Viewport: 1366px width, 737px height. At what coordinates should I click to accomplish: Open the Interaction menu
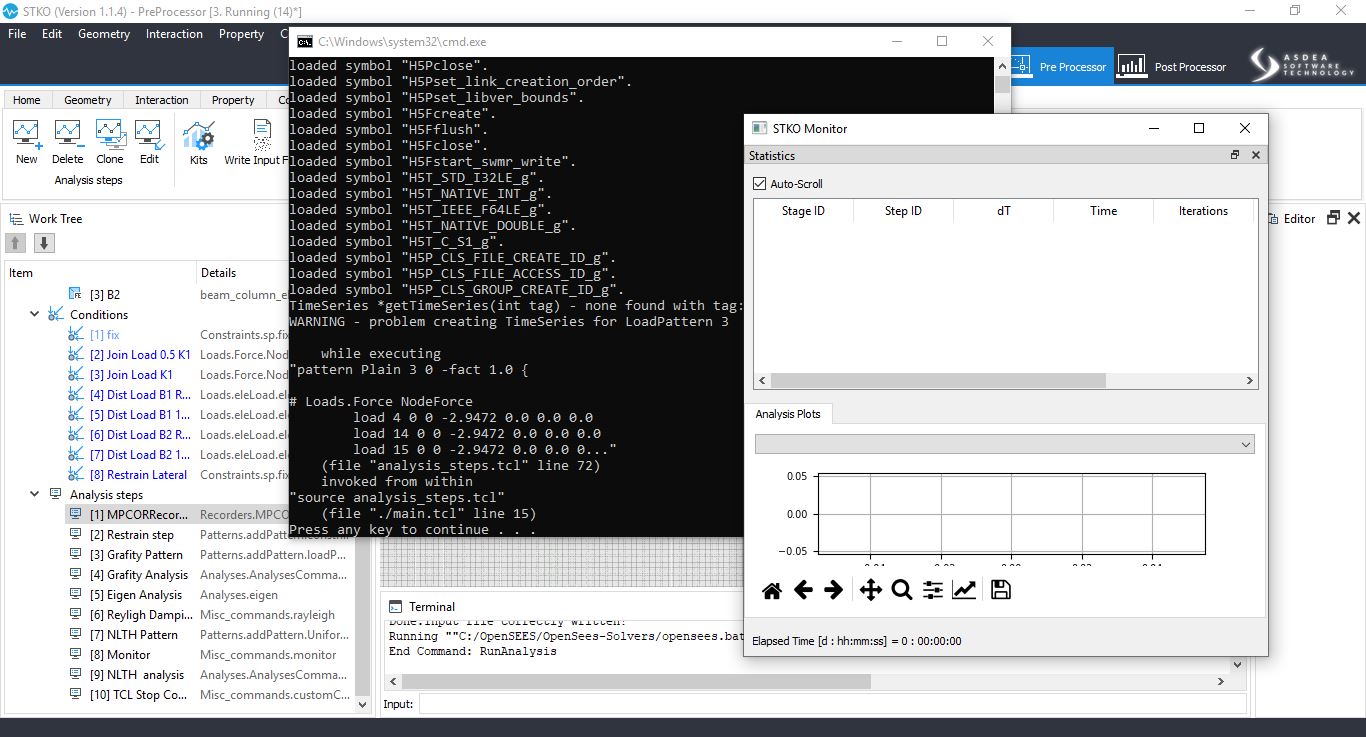(174, 34)
